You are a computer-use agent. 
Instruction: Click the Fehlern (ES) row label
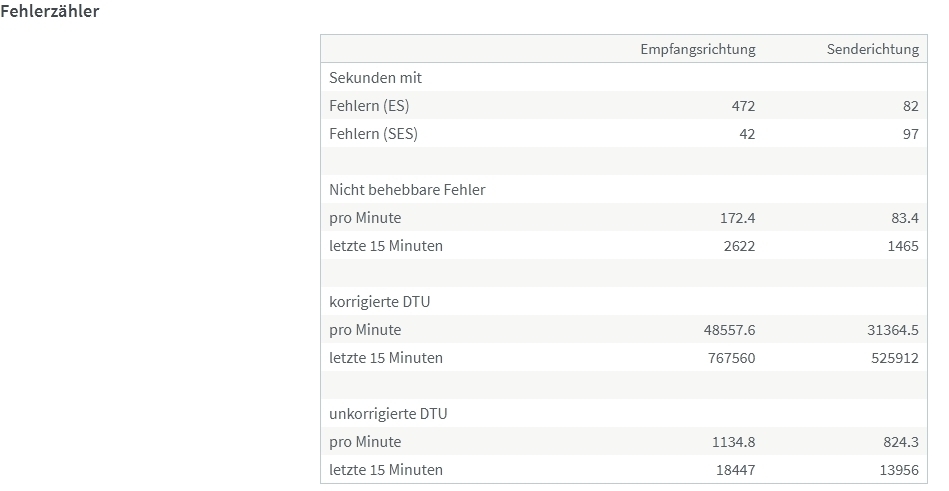pyautogui.click(x=369, y=105)
